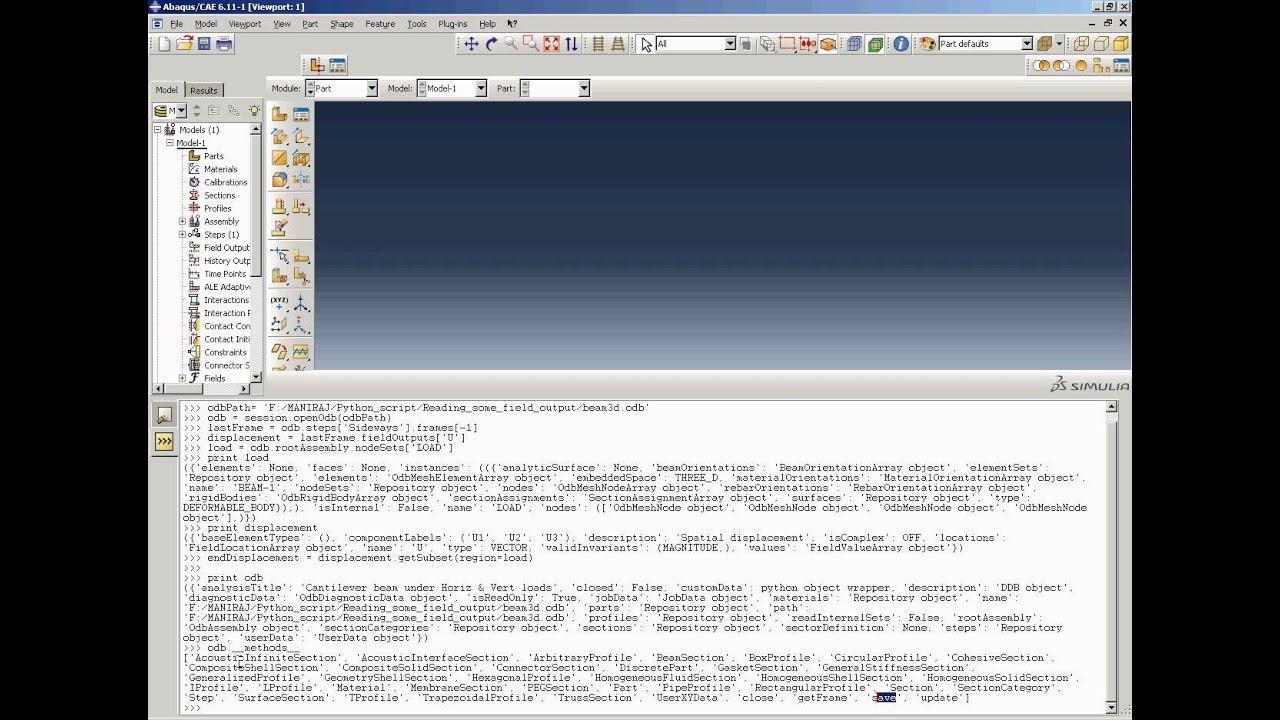1280x720 pixels.
Task: Click the Open file folder icon
Action: tap(185, 44)
